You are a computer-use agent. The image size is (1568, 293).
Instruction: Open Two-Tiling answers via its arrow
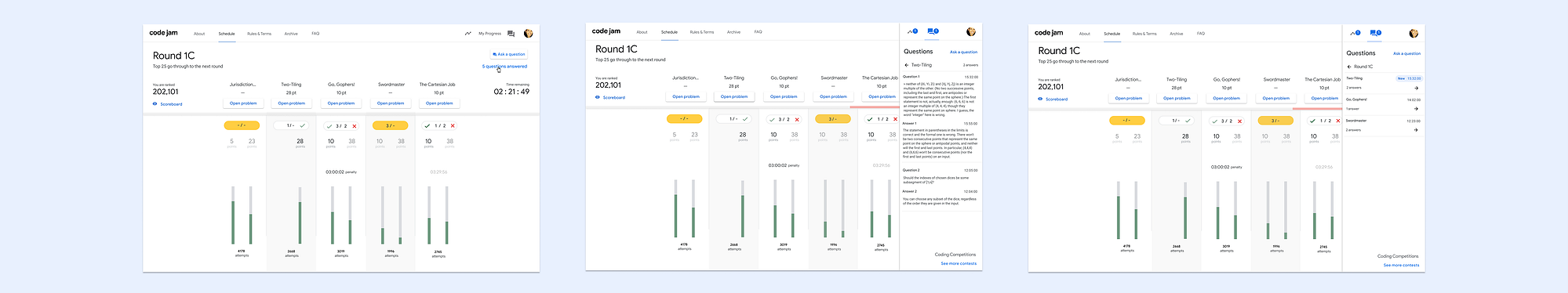coord(1416,88)
